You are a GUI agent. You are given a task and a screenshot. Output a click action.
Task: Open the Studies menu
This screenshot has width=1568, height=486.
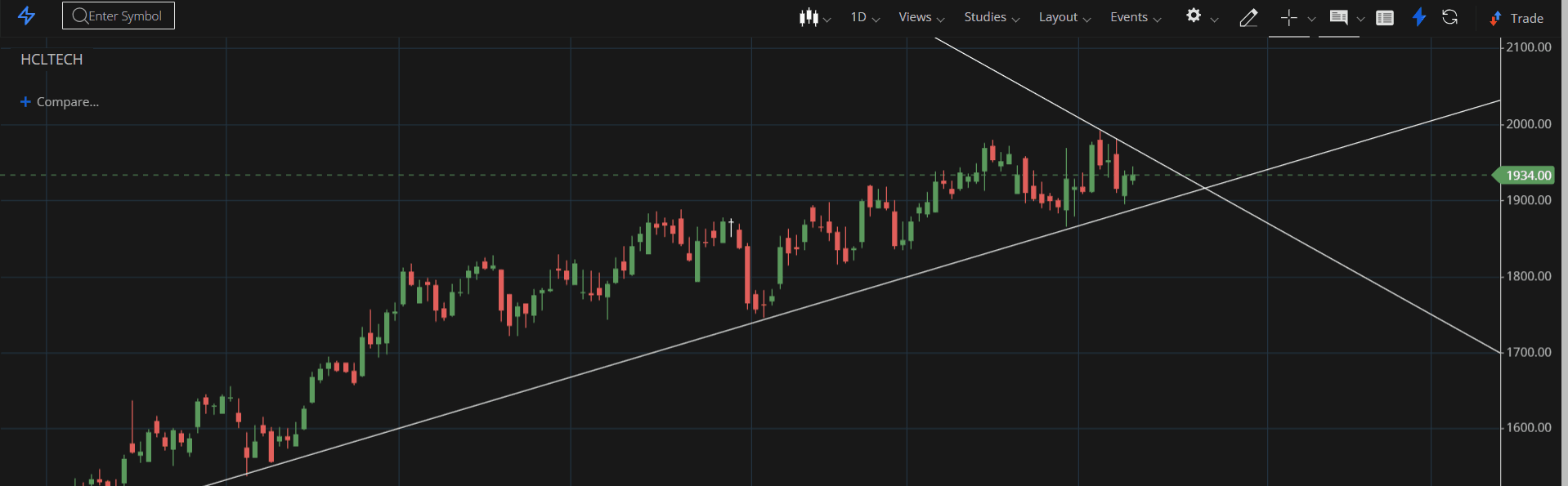[x=992, y=17]
